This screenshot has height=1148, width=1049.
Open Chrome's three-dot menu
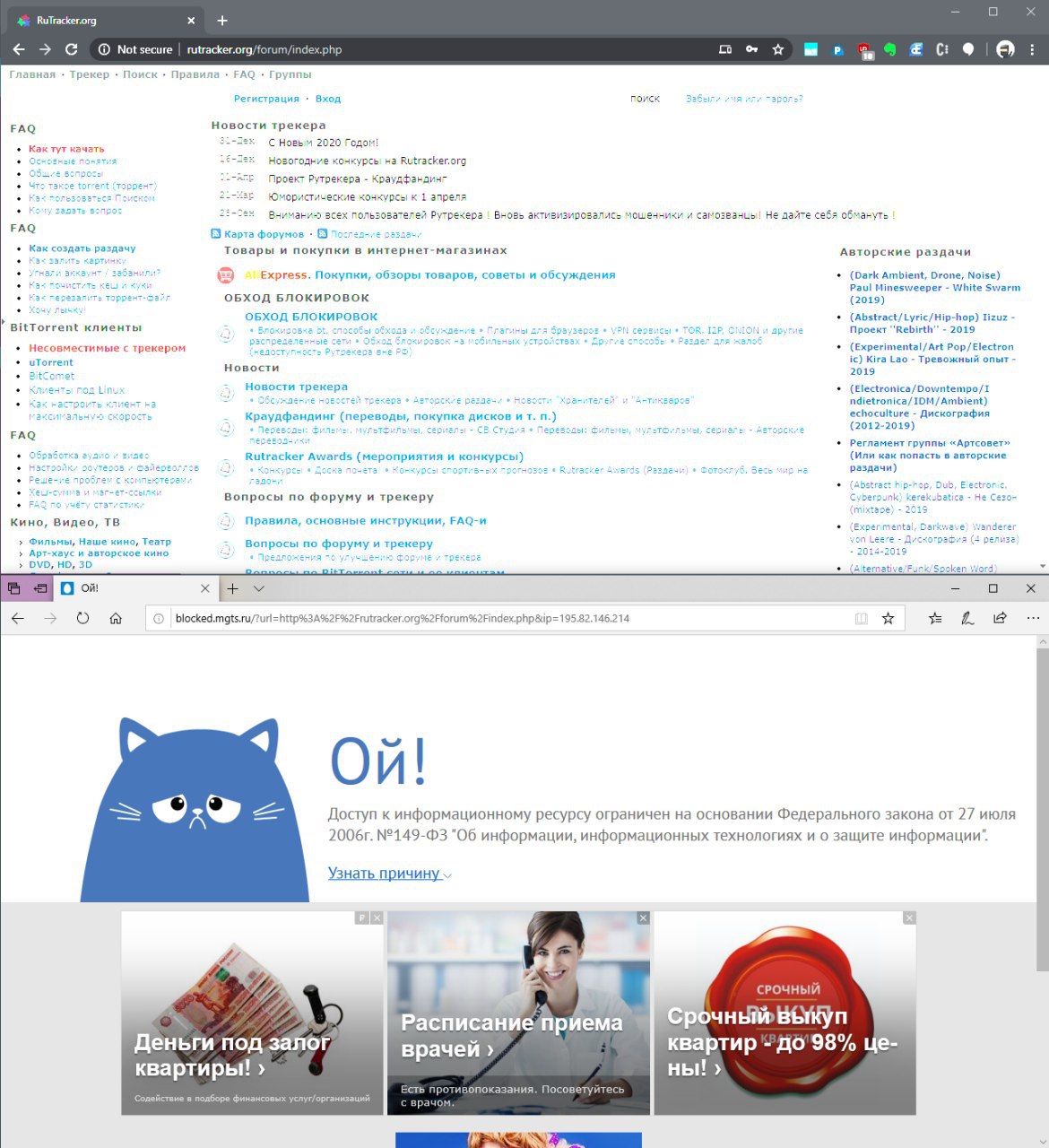[x=1033, y=49]
